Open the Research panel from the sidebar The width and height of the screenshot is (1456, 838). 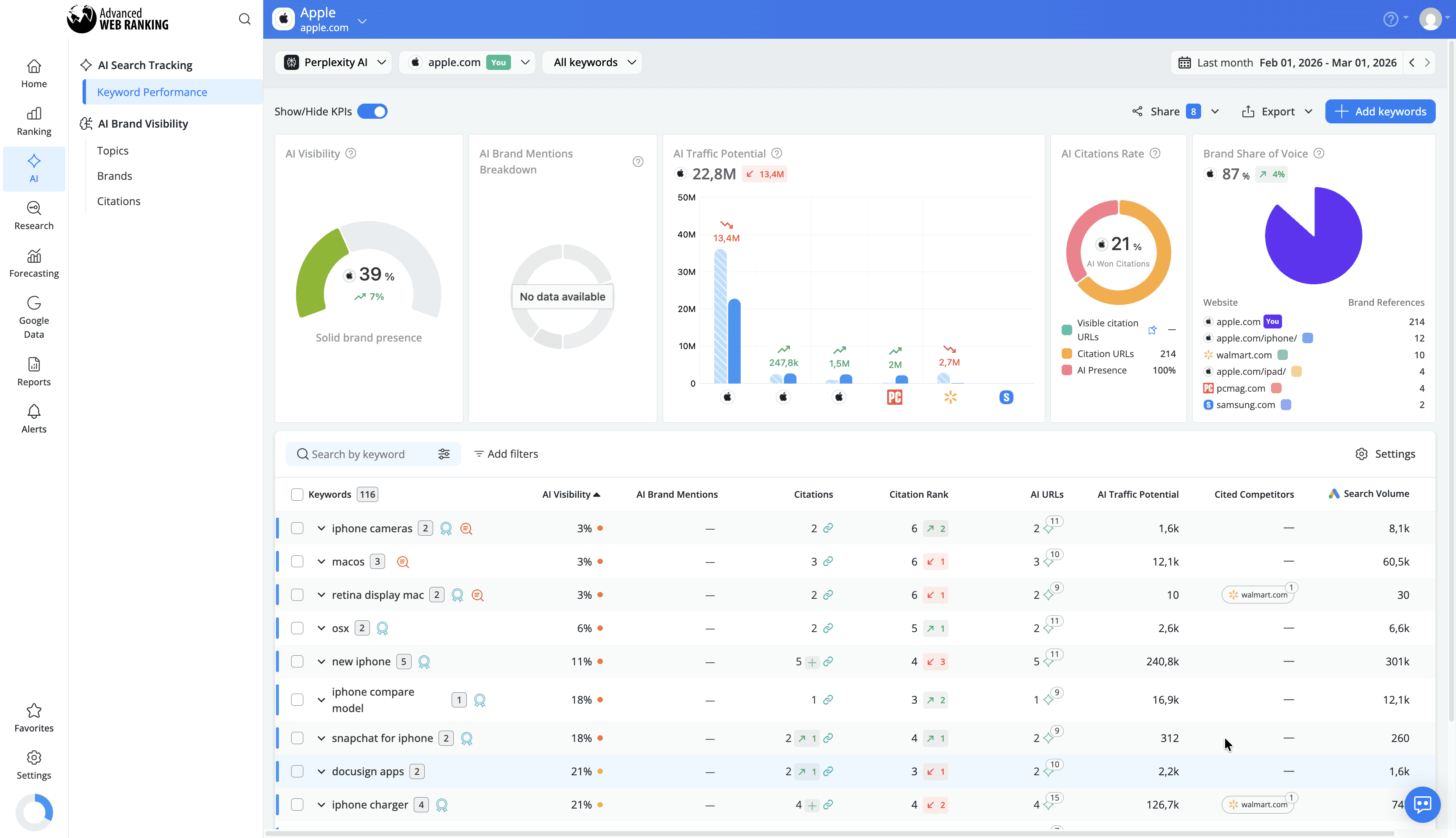33,215
